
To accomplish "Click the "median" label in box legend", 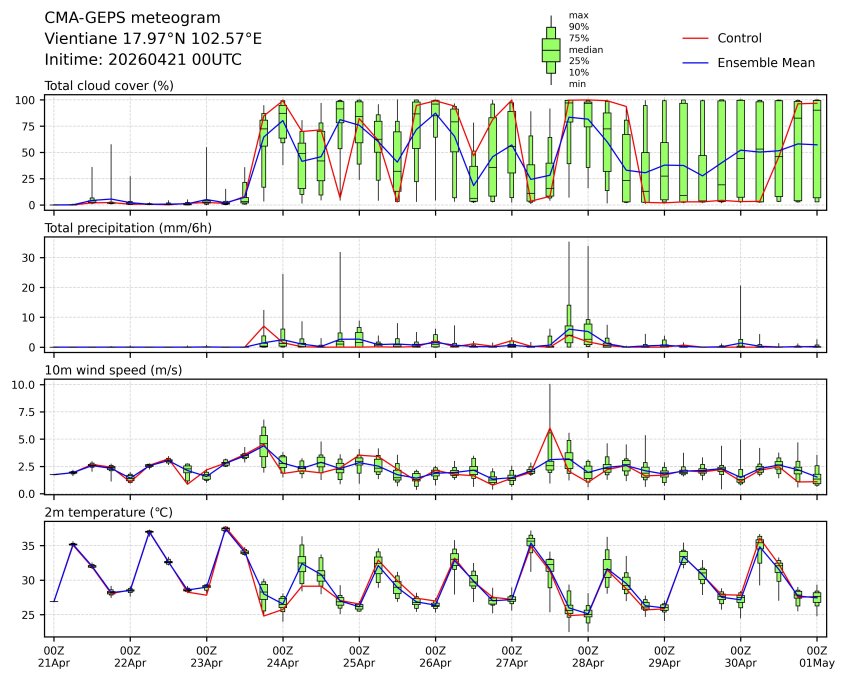I will (x=585, y=49).
